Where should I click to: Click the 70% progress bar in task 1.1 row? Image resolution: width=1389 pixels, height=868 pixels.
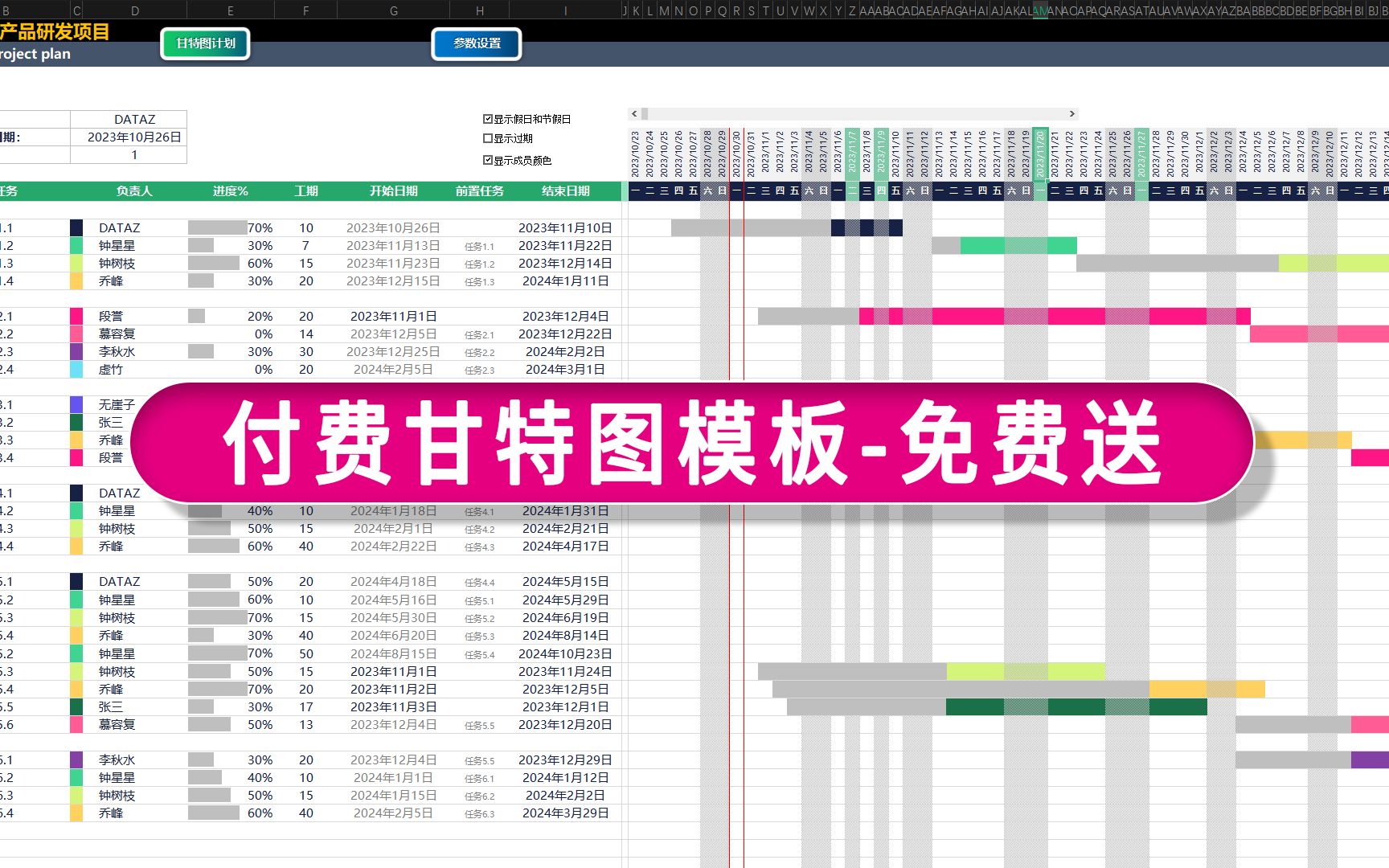218,228
